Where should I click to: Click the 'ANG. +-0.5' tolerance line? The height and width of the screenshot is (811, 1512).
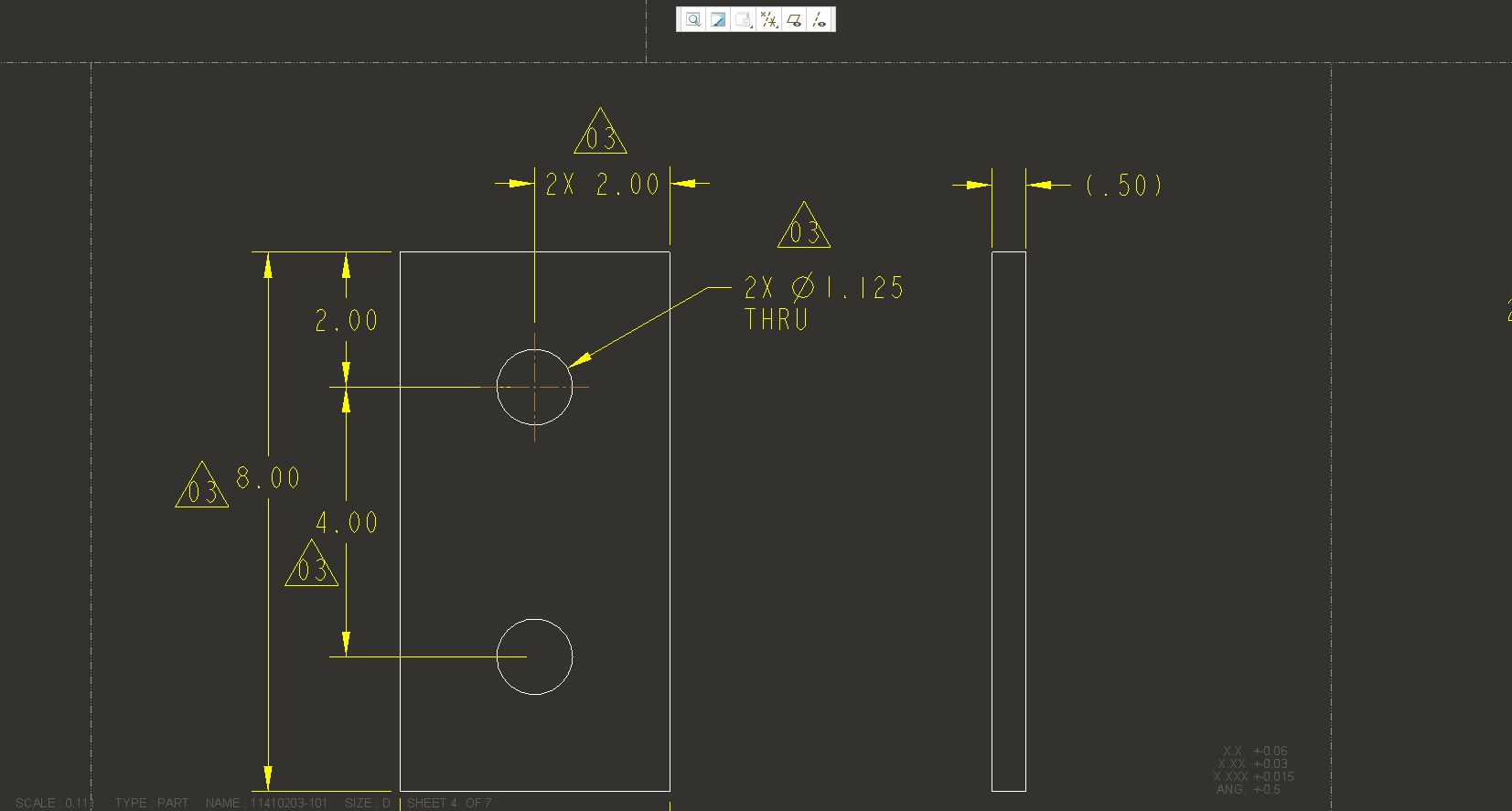[1249, 789]
